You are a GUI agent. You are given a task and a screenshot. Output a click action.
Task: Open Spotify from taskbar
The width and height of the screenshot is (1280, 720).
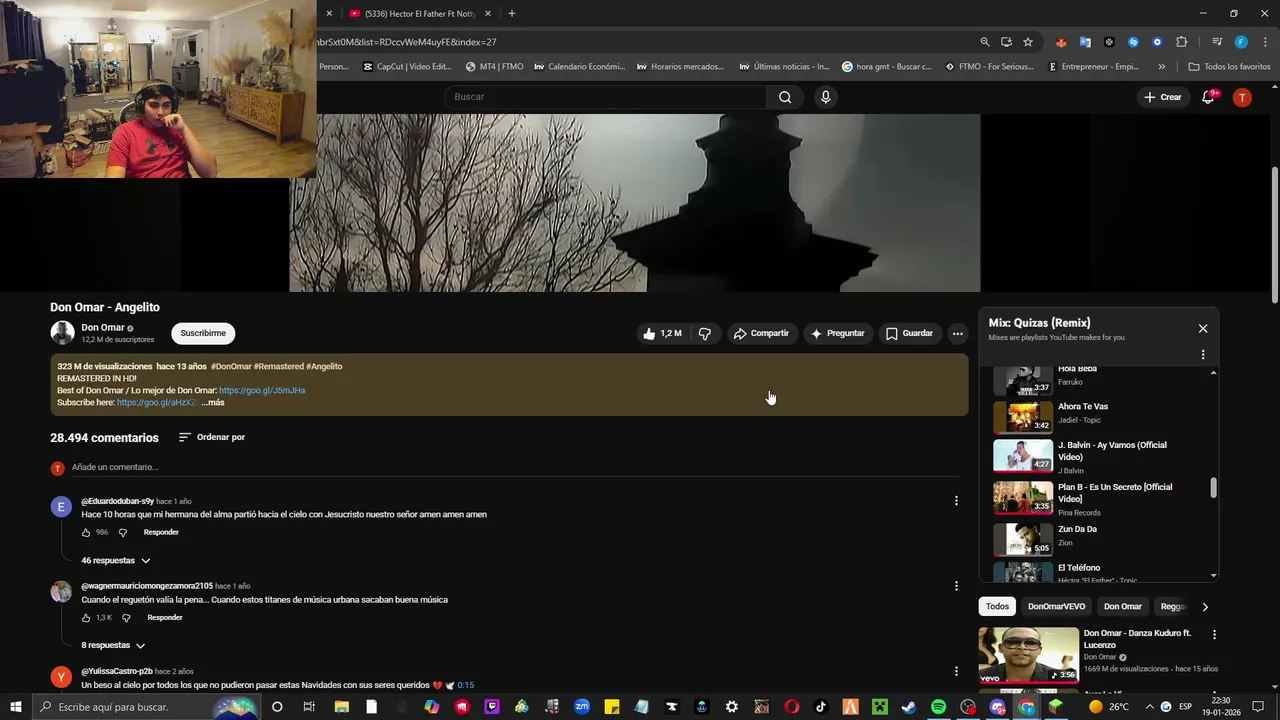[x=938, y=707]
